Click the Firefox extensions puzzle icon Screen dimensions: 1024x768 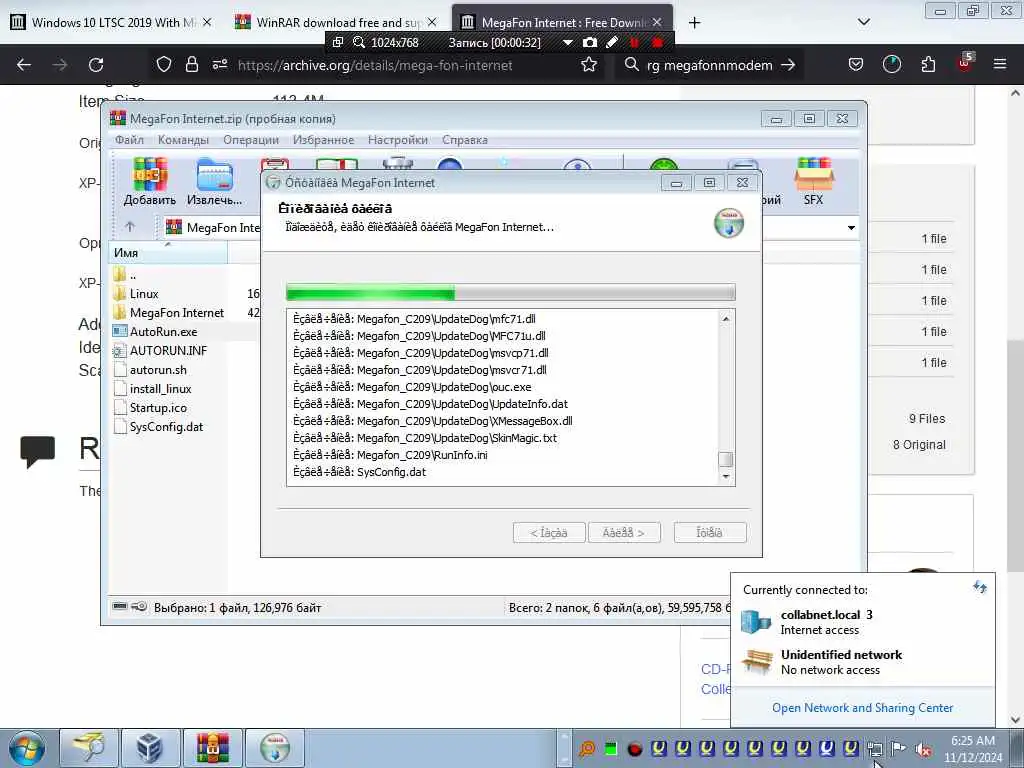928,65
